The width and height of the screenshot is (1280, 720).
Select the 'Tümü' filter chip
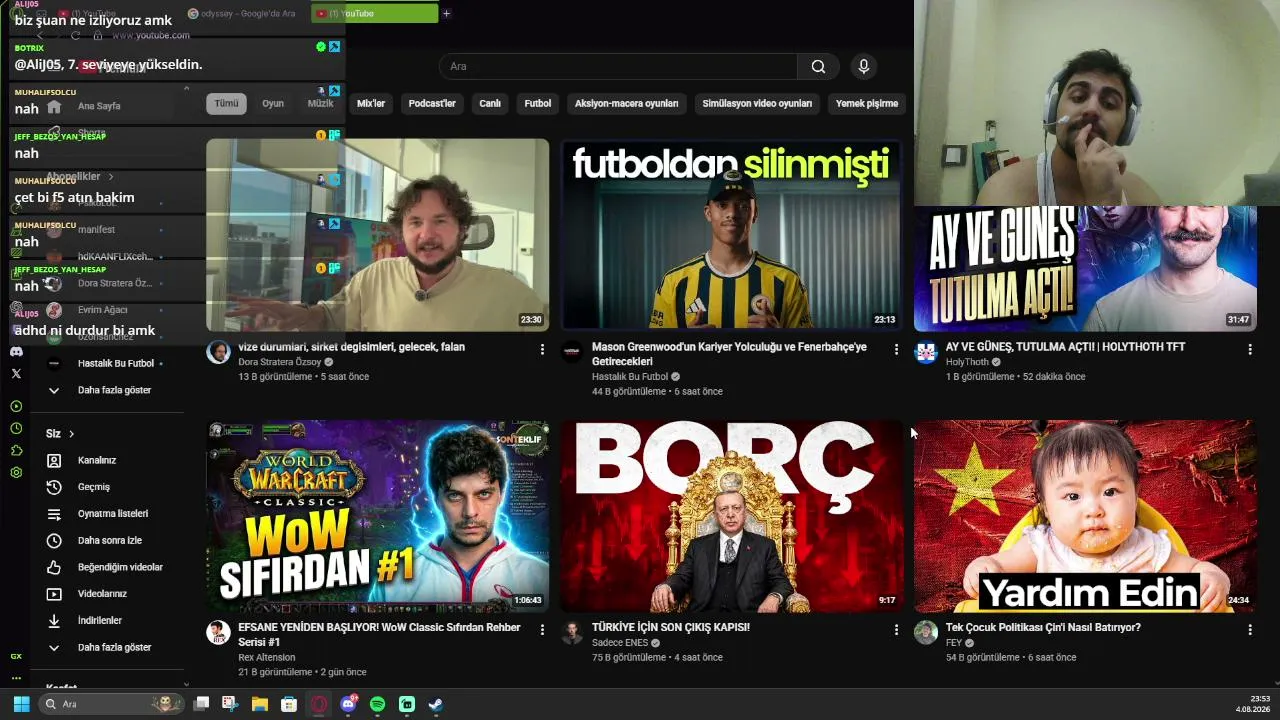coord(227,103)
